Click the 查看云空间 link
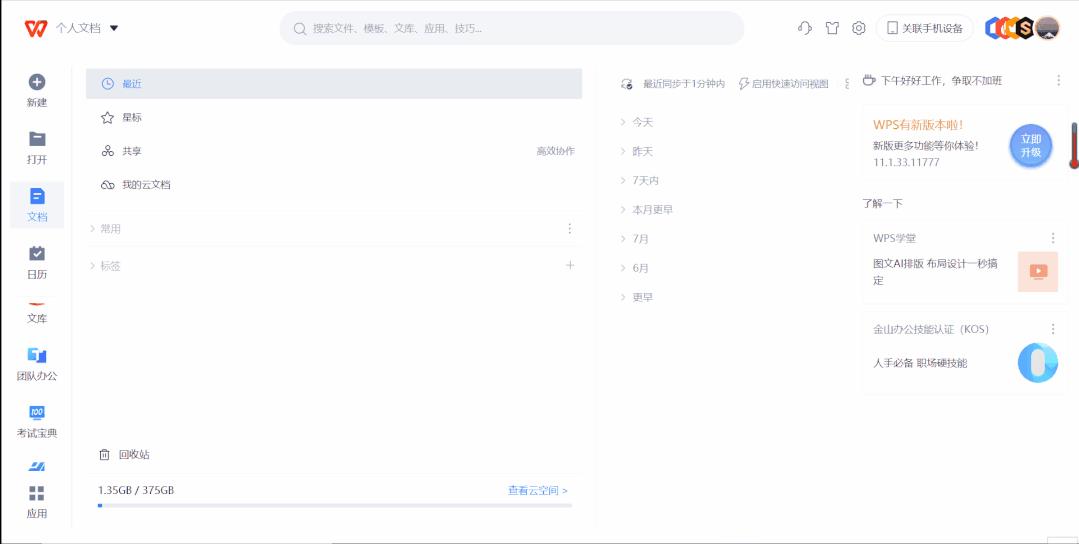The height and width of the screenshot is (544, 1079). tap(537, 491)
